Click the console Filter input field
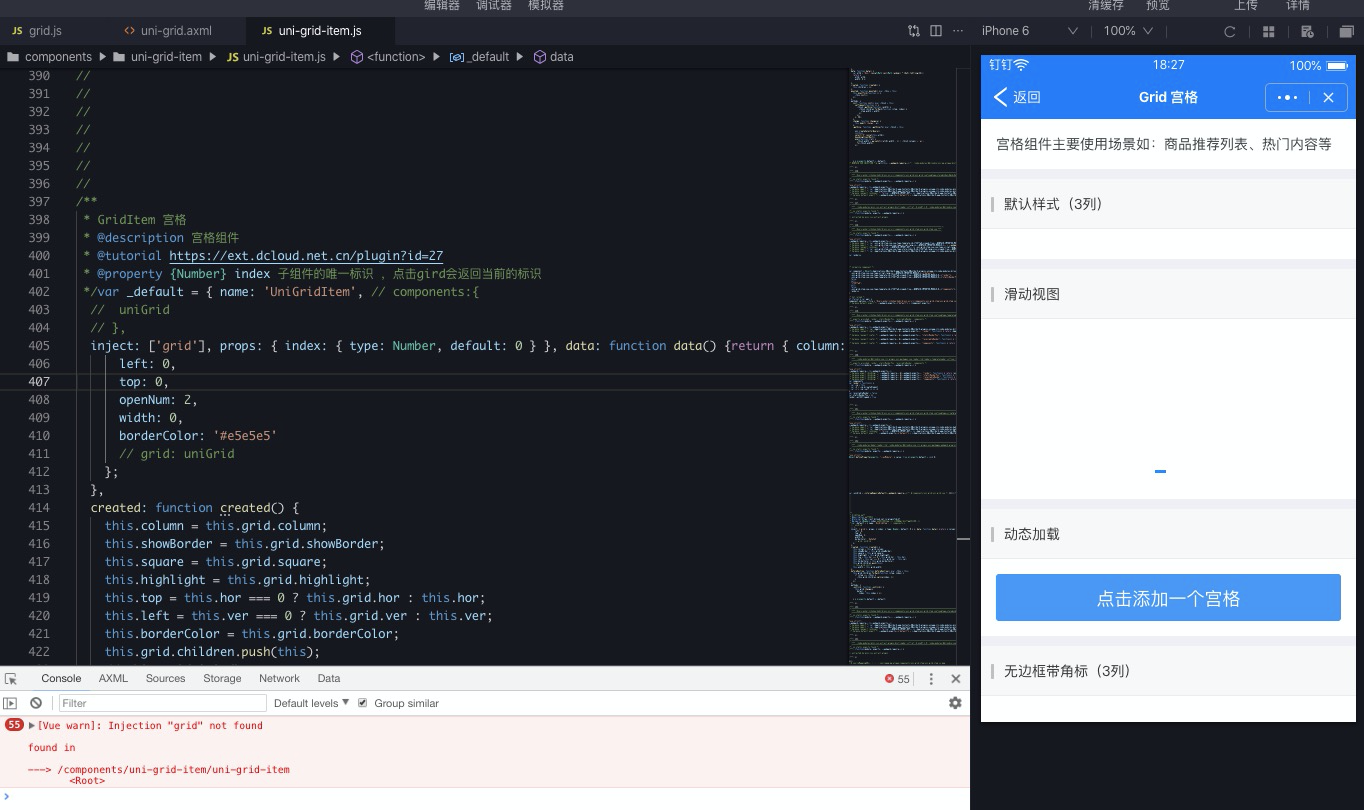This screenshot has width=1364, height=810. pyautogui.click(x=160, y=703)
